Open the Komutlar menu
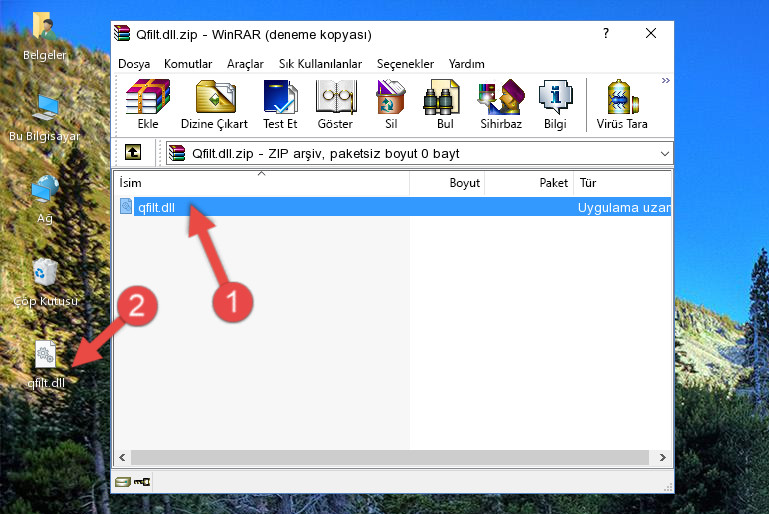This screenshot has width=769, height=514. pos(188,64)
